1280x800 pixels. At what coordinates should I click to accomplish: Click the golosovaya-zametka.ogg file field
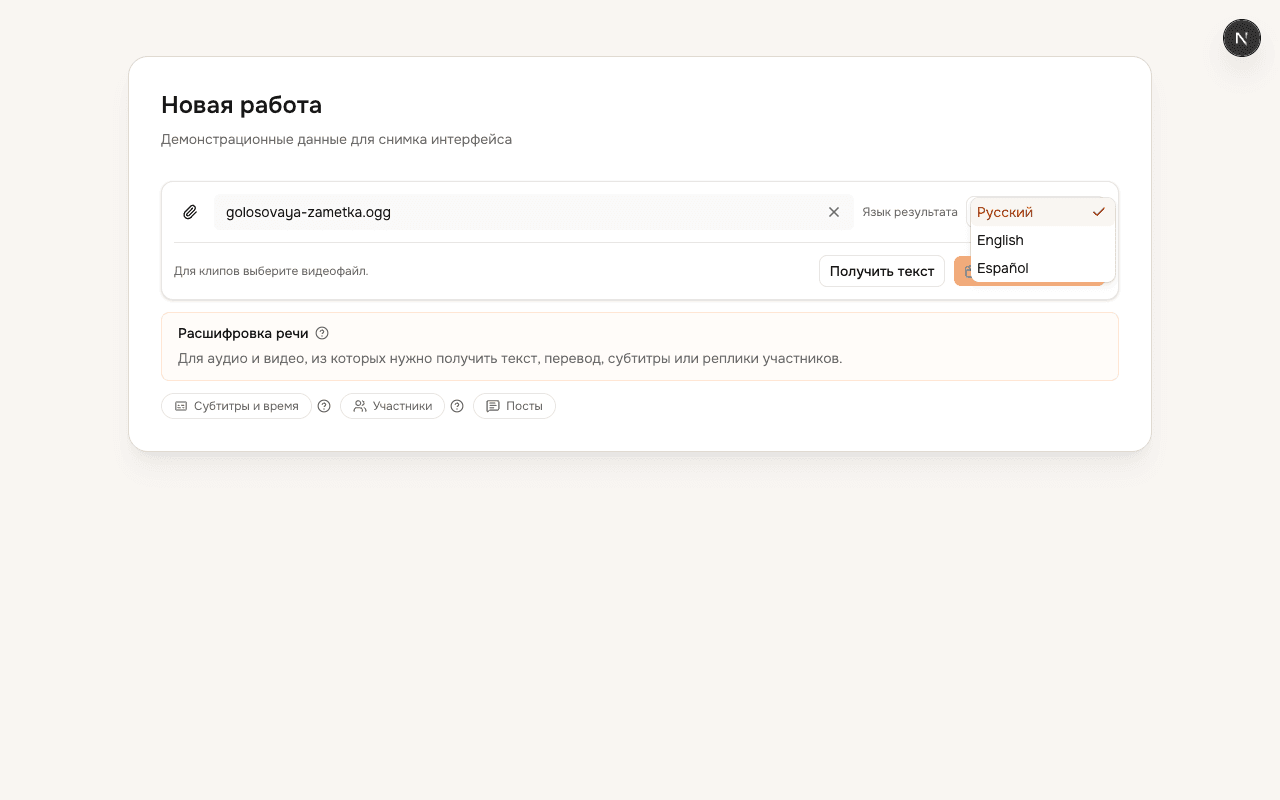click(534, 212)
